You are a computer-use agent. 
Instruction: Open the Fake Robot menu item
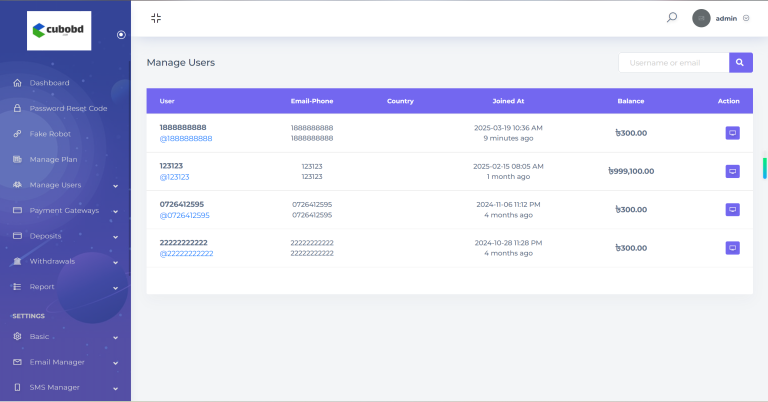(x=51, y=134)
